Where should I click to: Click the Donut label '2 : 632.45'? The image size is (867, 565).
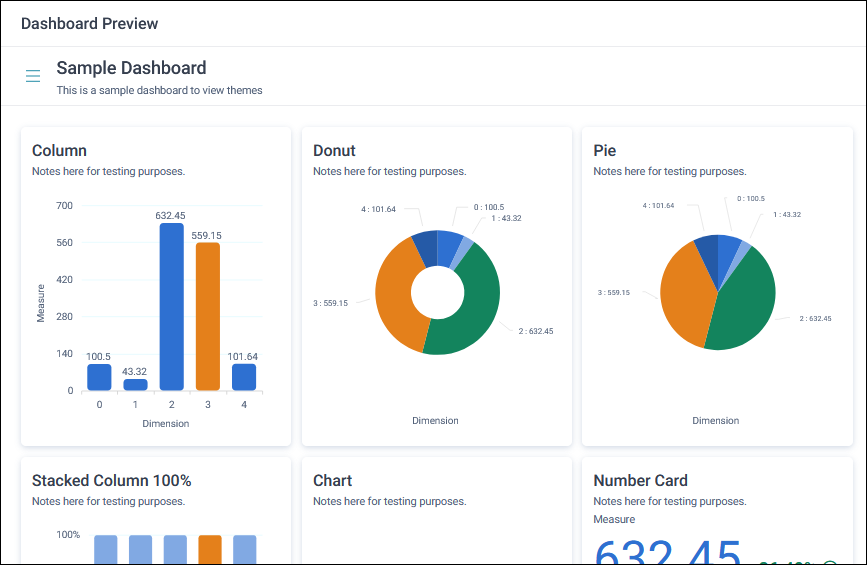536,331
